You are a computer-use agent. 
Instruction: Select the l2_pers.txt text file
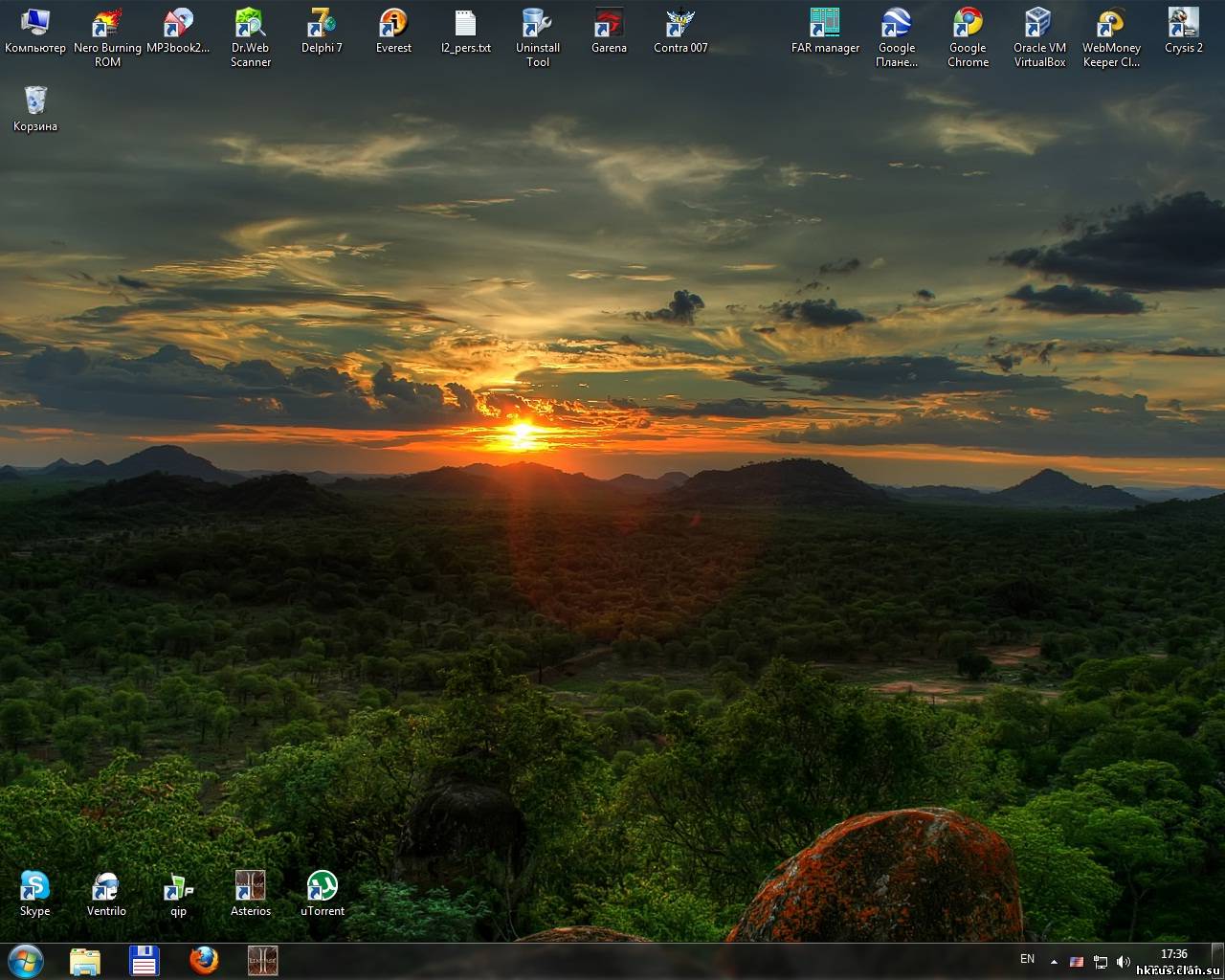coord(465,24)
